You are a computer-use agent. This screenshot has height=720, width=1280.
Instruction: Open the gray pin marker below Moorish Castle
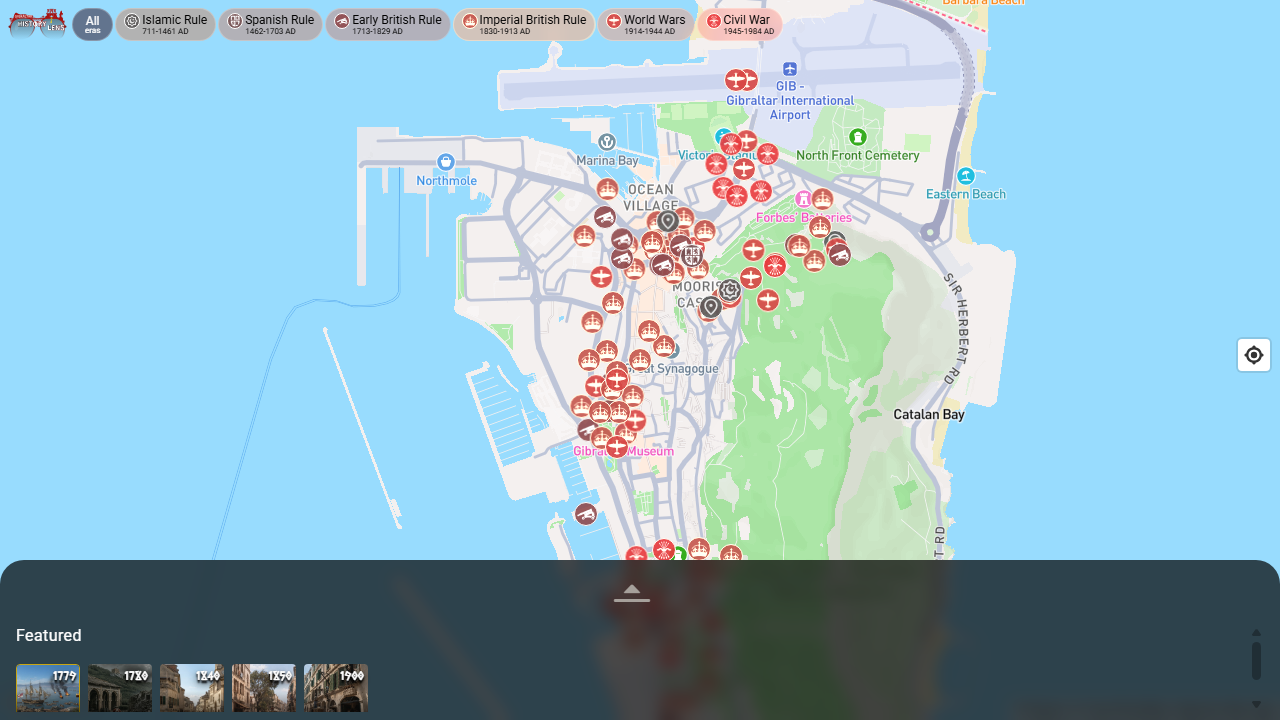click(x=710, y=306)
